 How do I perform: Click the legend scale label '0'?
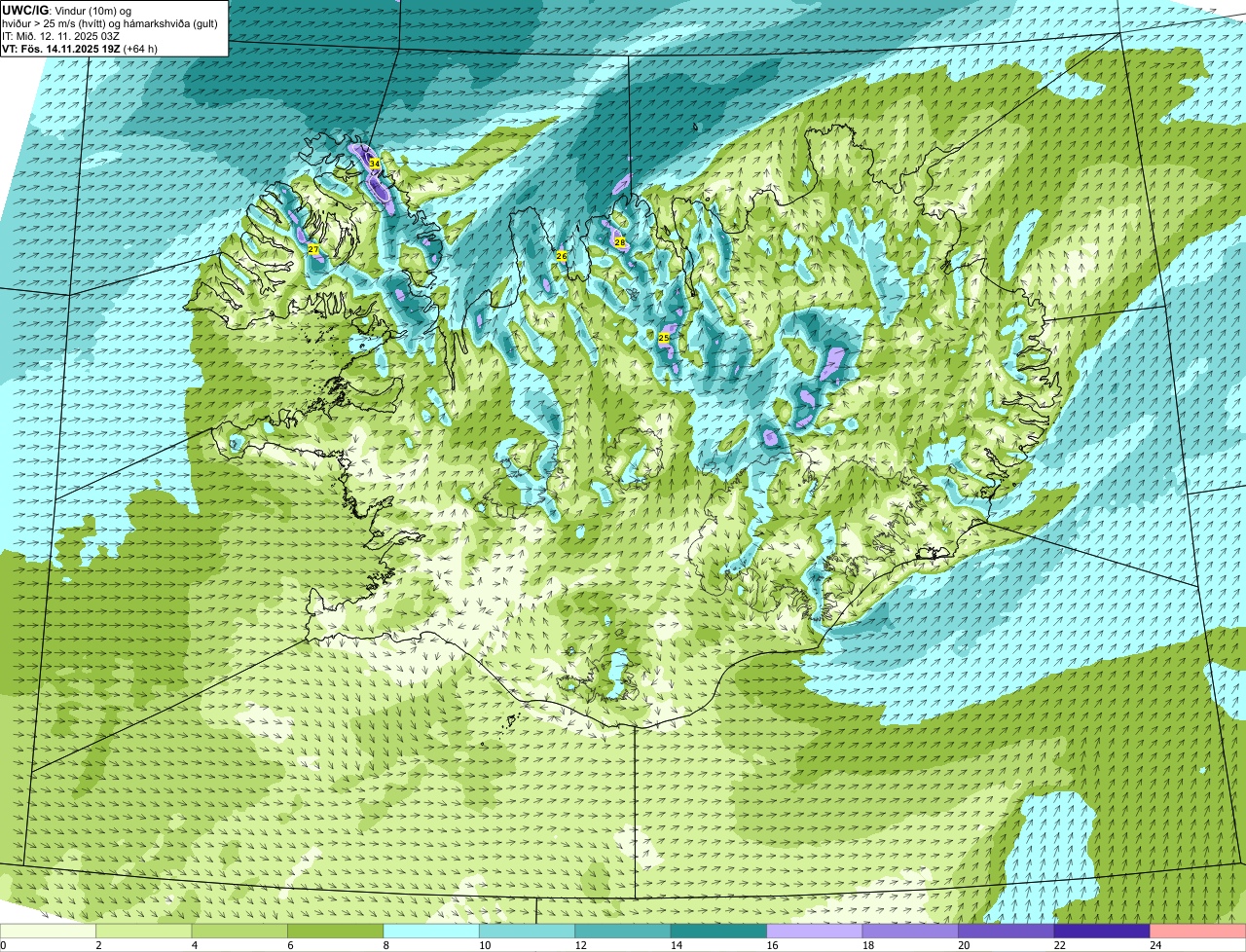click(x=3, y=945)
